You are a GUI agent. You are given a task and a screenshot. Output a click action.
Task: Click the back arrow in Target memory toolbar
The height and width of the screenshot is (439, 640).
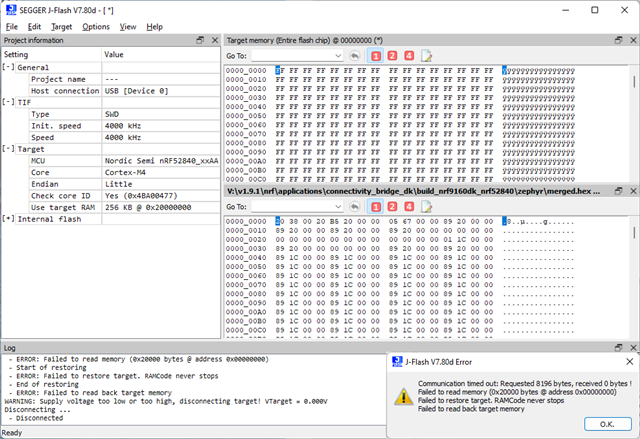(x=353, y=56)
